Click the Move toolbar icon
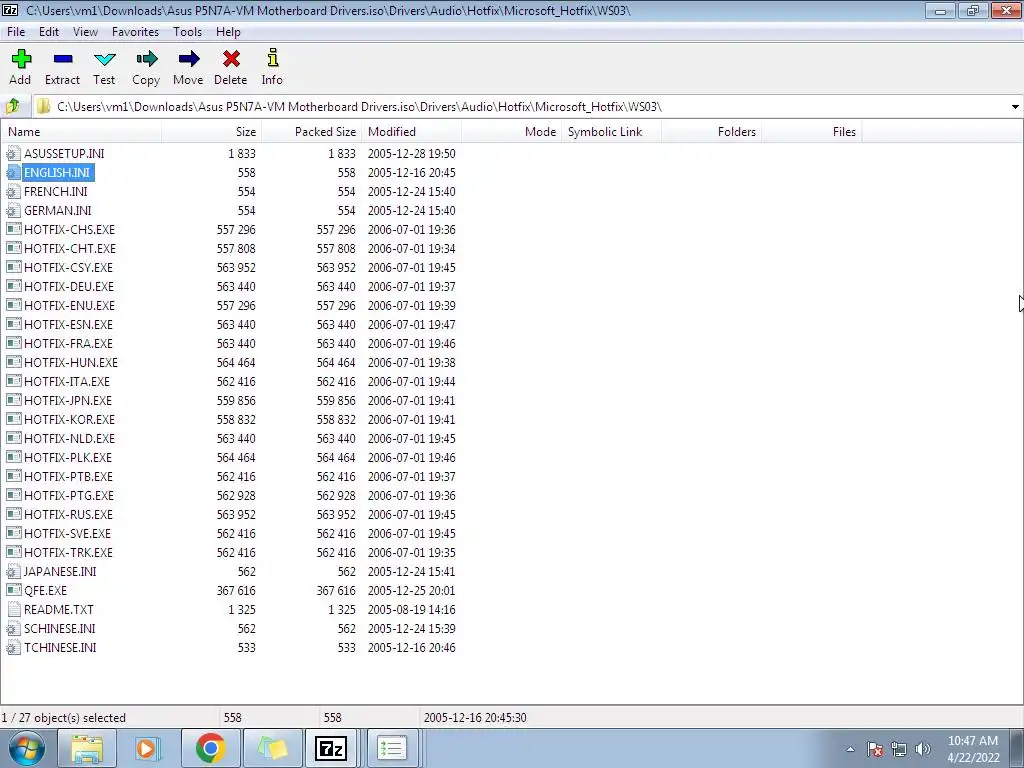This screenshot has height=768, width=1024. click(188, 59)
